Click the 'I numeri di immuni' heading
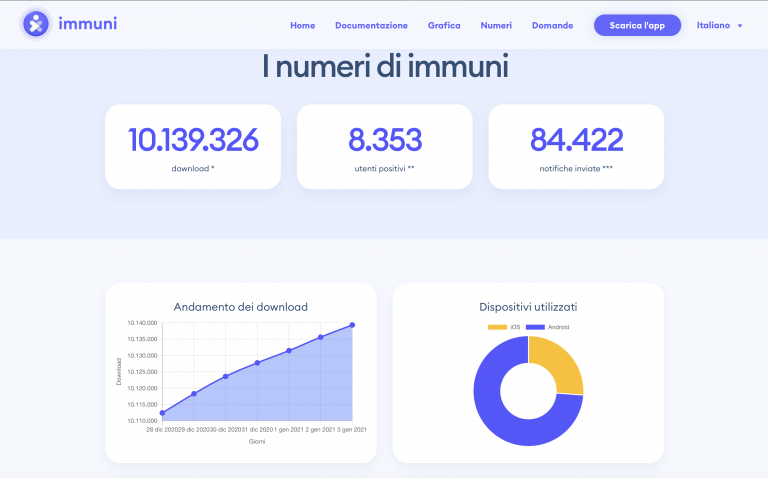This screenshot has width=768, height=478. (x=385, y=67)
